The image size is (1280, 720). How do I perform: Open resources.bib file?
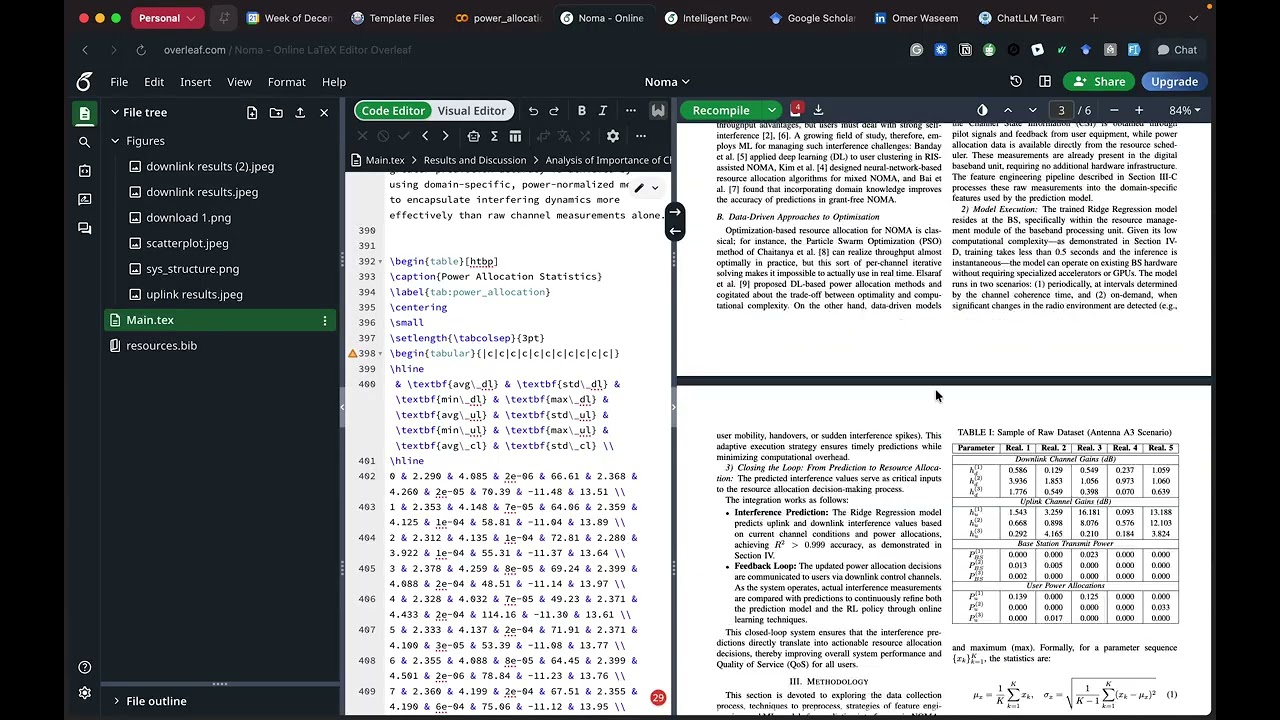click(161, 345)
